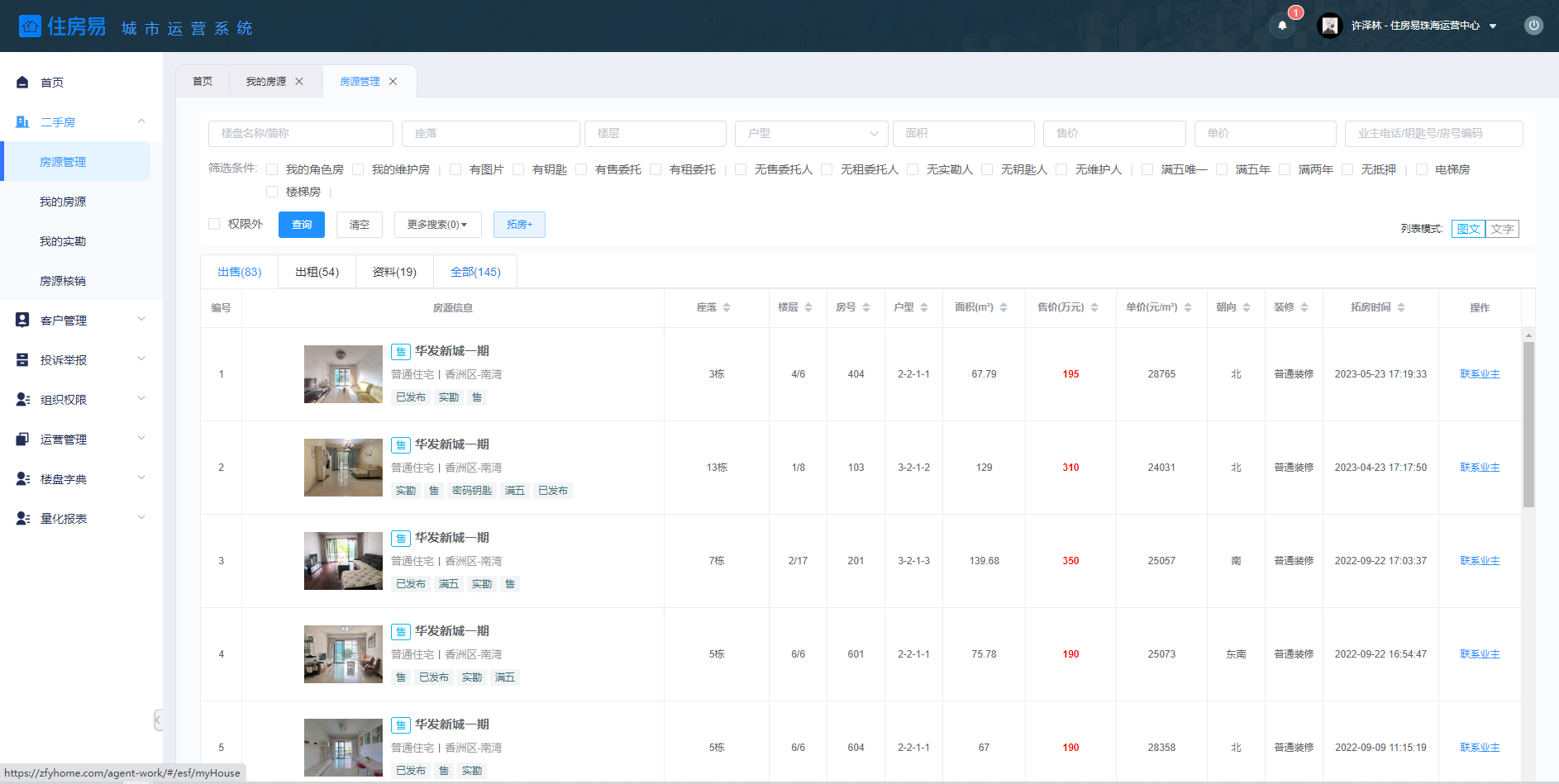Close the 我的房源 tab
This screenshot has height=784, width=1559.
299,81
